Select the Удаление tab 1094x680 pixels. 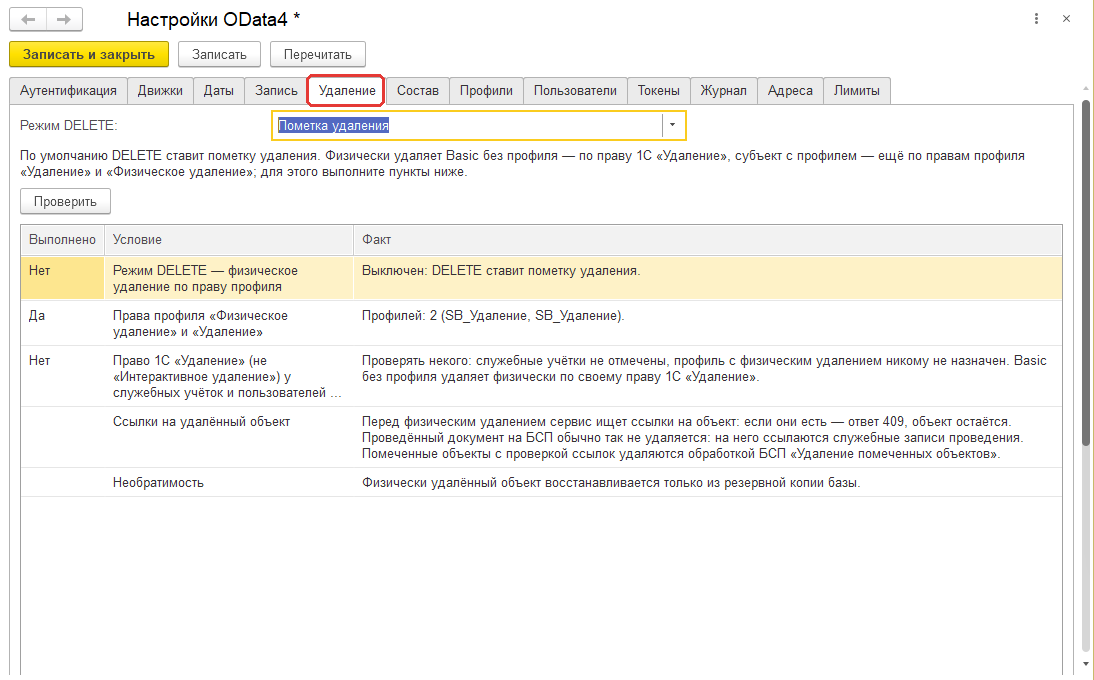[x=347, y=91]
